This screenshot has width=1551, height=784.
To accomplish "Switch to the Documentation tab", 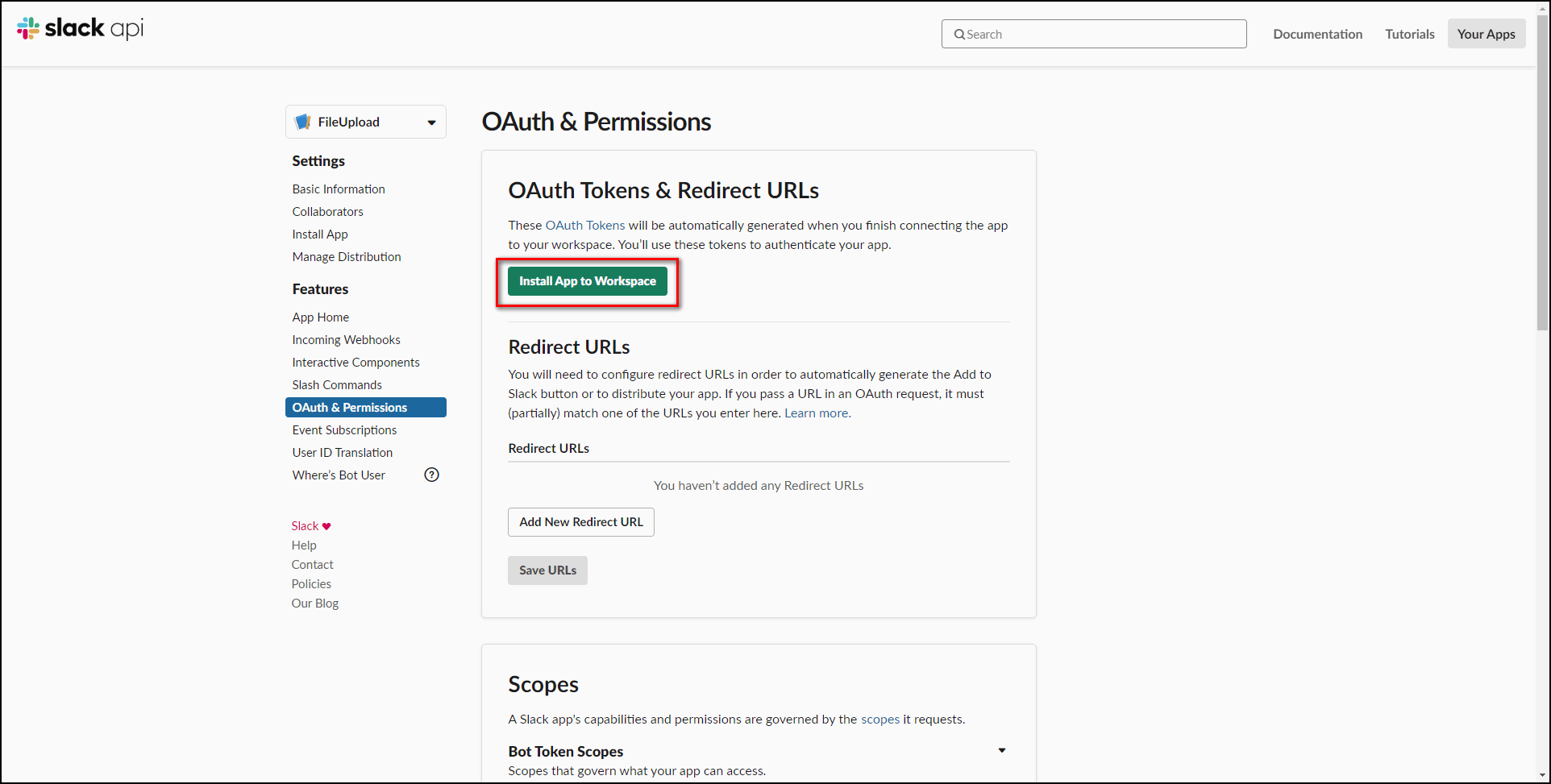I will point(1317,34).
